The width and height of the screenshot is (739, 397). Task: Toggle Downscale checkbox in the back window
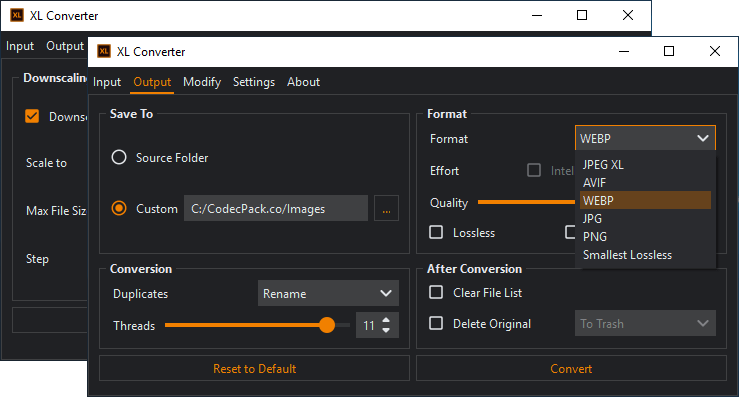32,116
